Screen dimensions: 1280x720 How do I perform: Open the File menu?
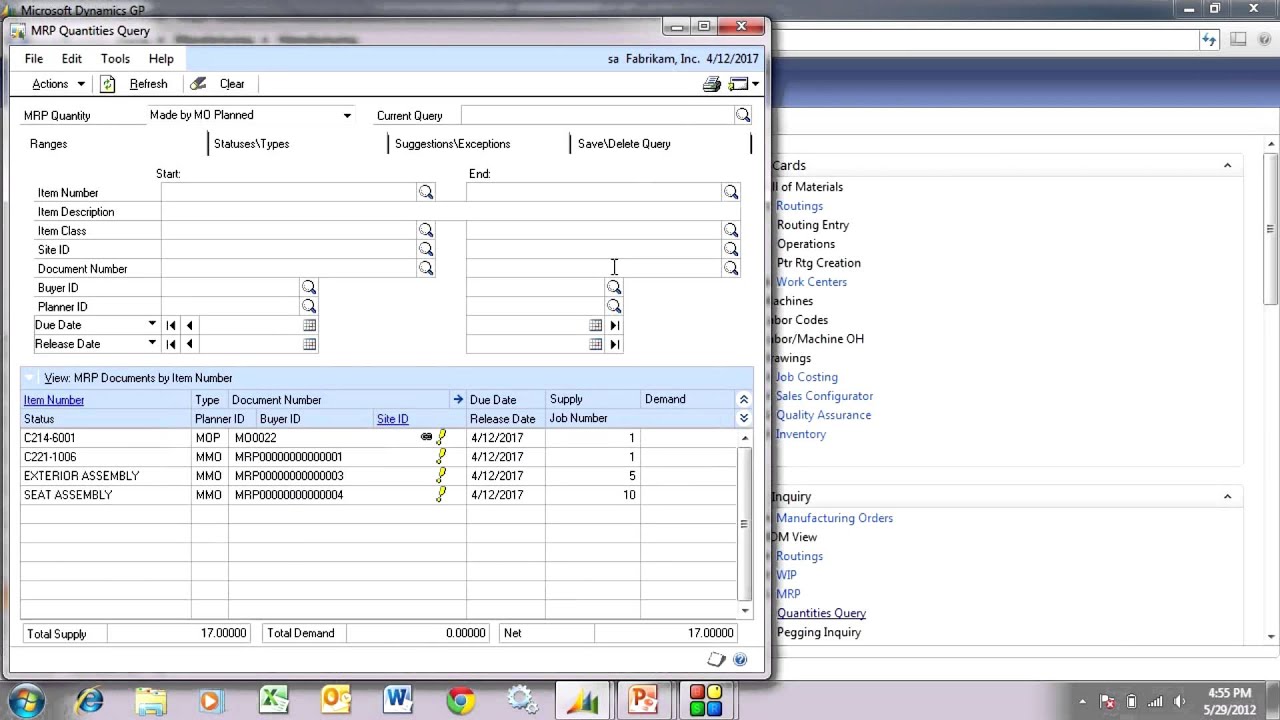[34, 59]
